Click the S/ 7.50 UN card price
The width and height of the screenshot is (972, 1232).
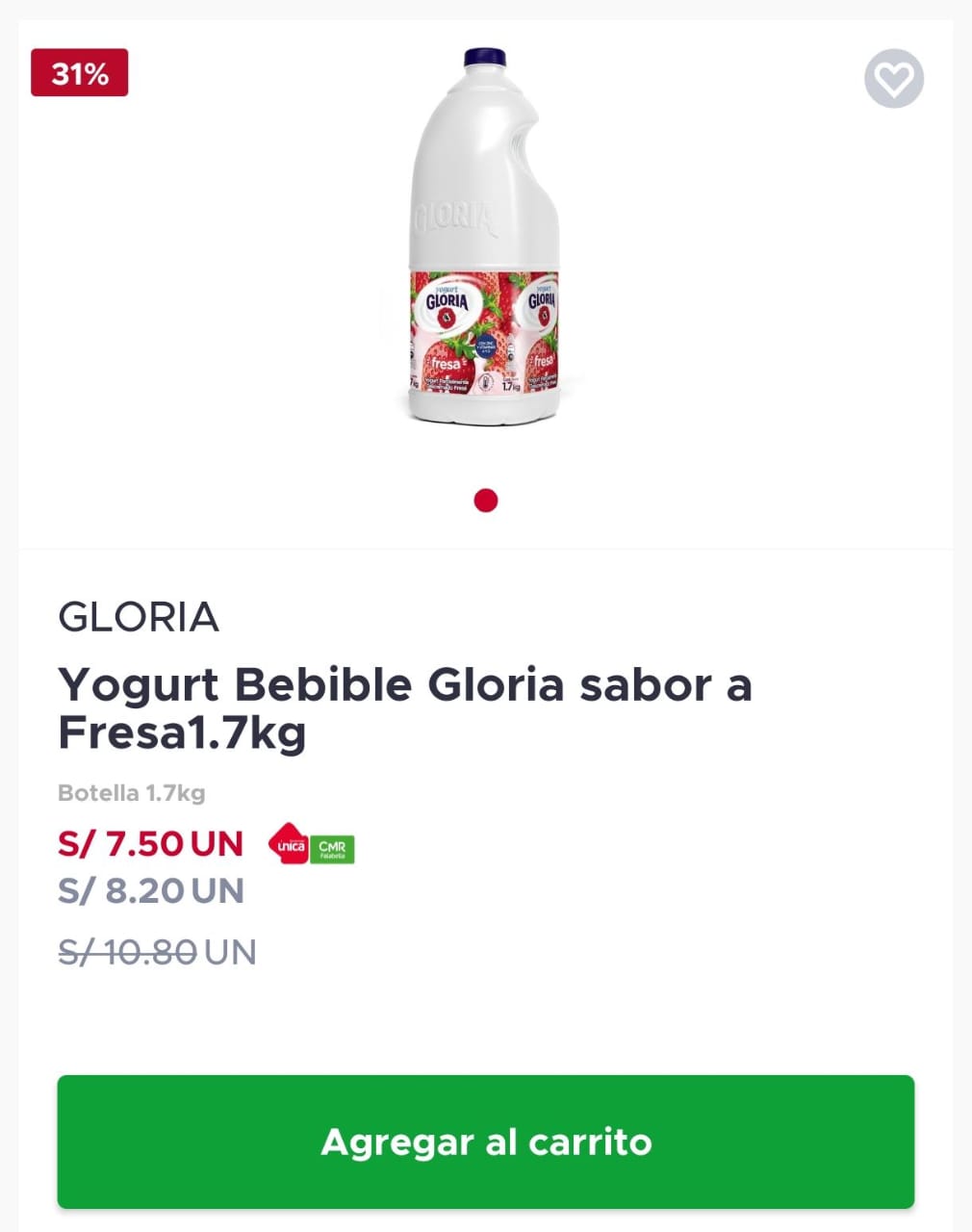pos(150,844)
